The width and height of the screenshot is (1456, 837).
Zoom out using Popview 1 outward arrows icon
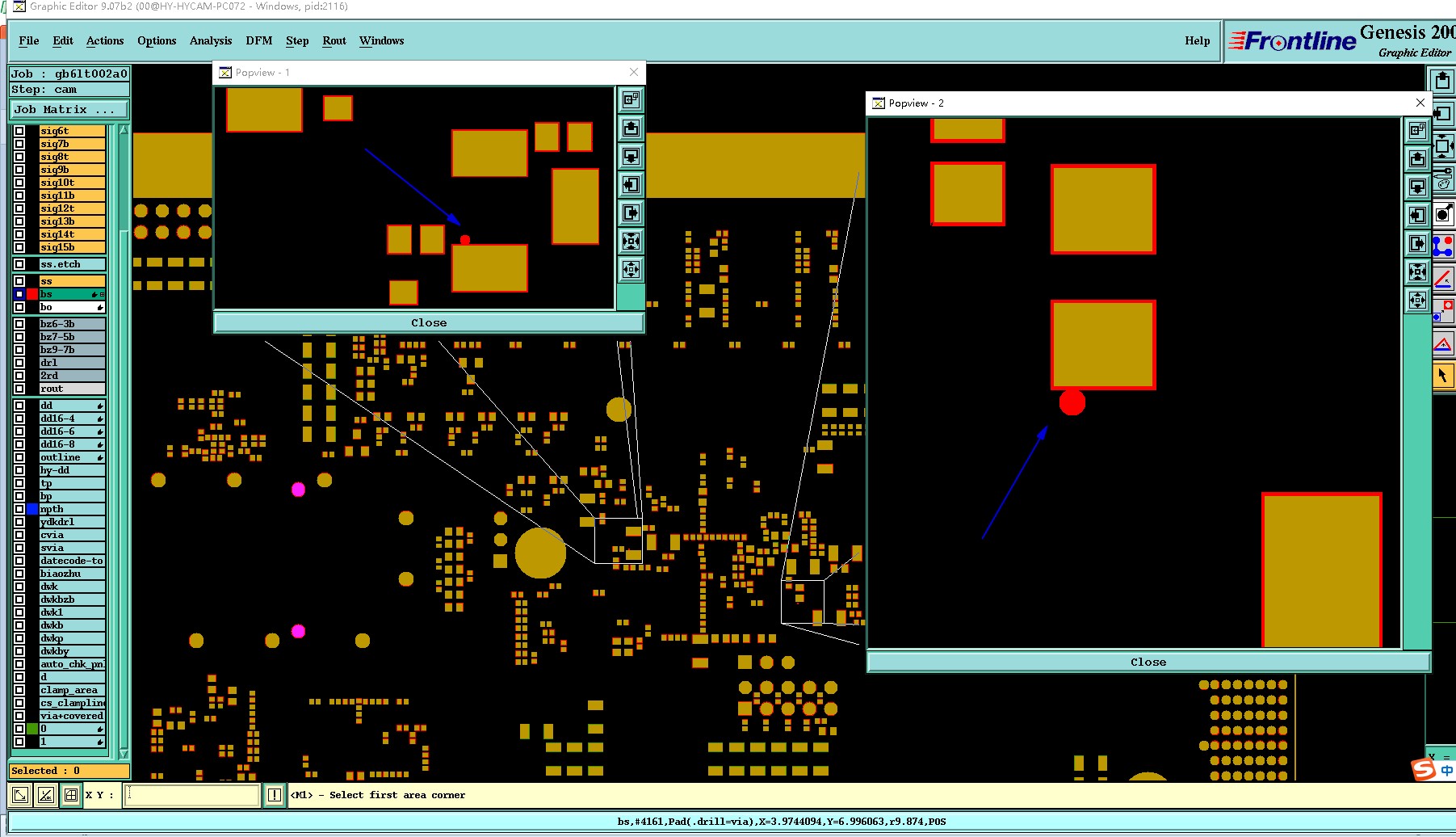[x=631, y=269]
